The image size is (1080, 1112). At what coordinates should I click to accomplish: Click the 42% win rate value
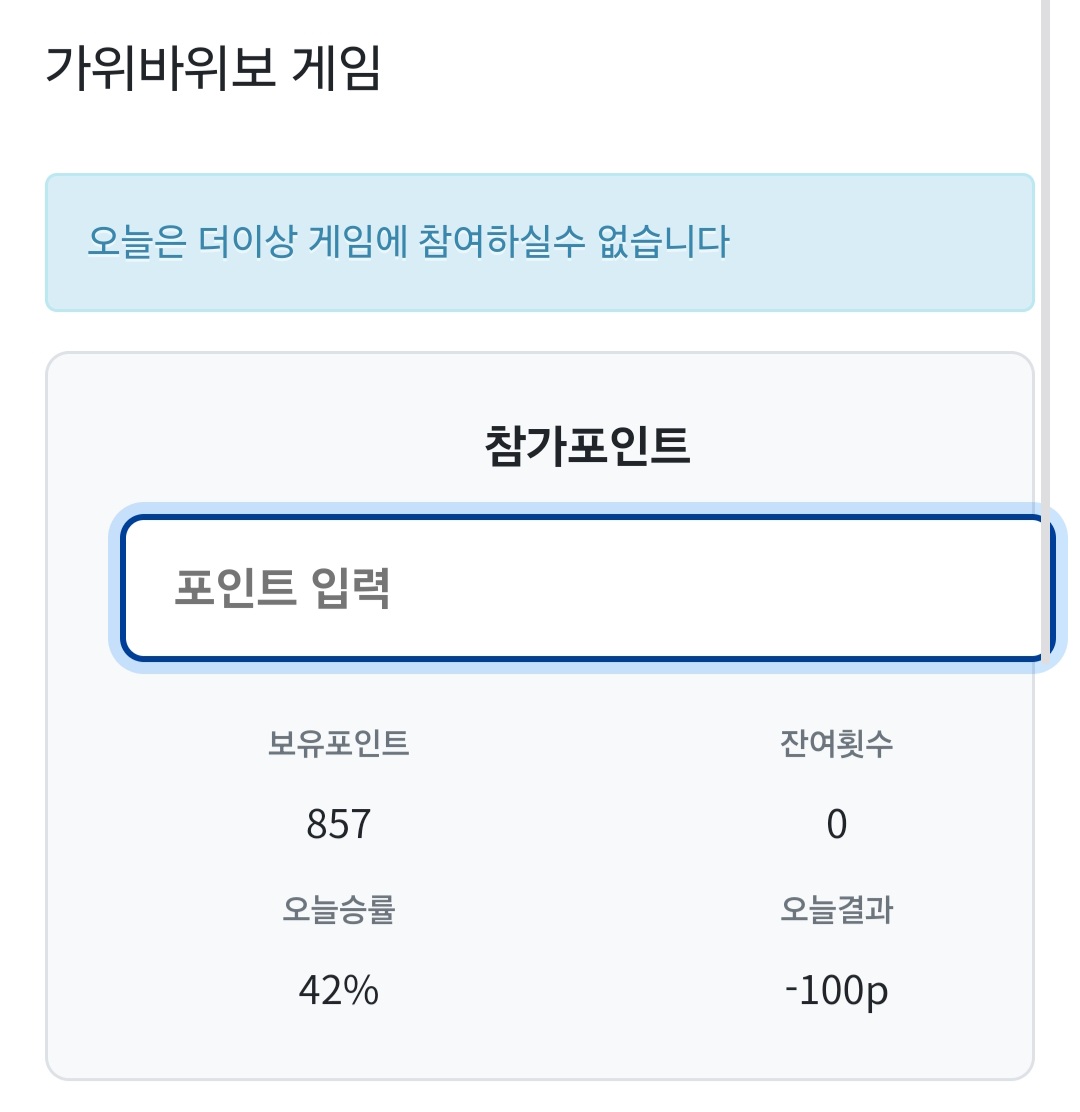pos(338,991)
